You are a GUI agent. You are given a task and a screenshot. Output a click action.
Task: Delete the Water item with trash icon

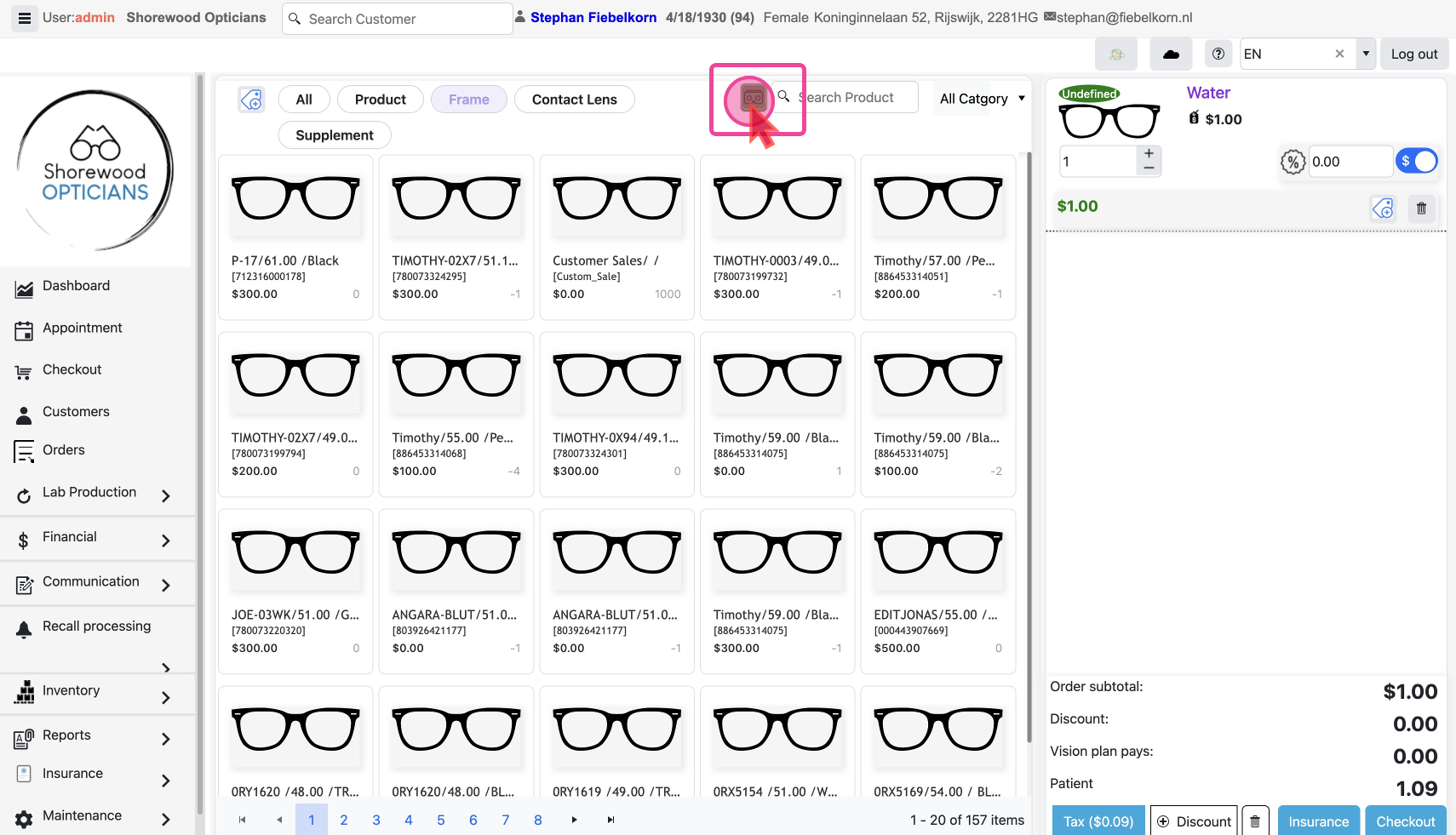tap(1421, 208)
